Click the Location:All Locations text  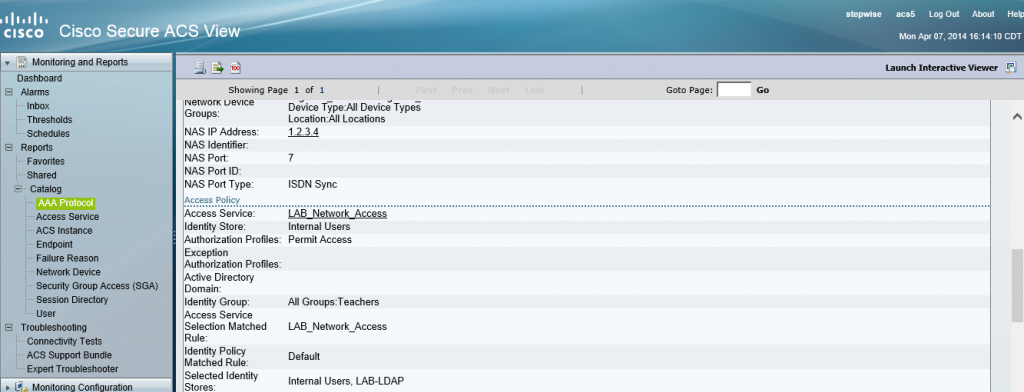[336, 119]
